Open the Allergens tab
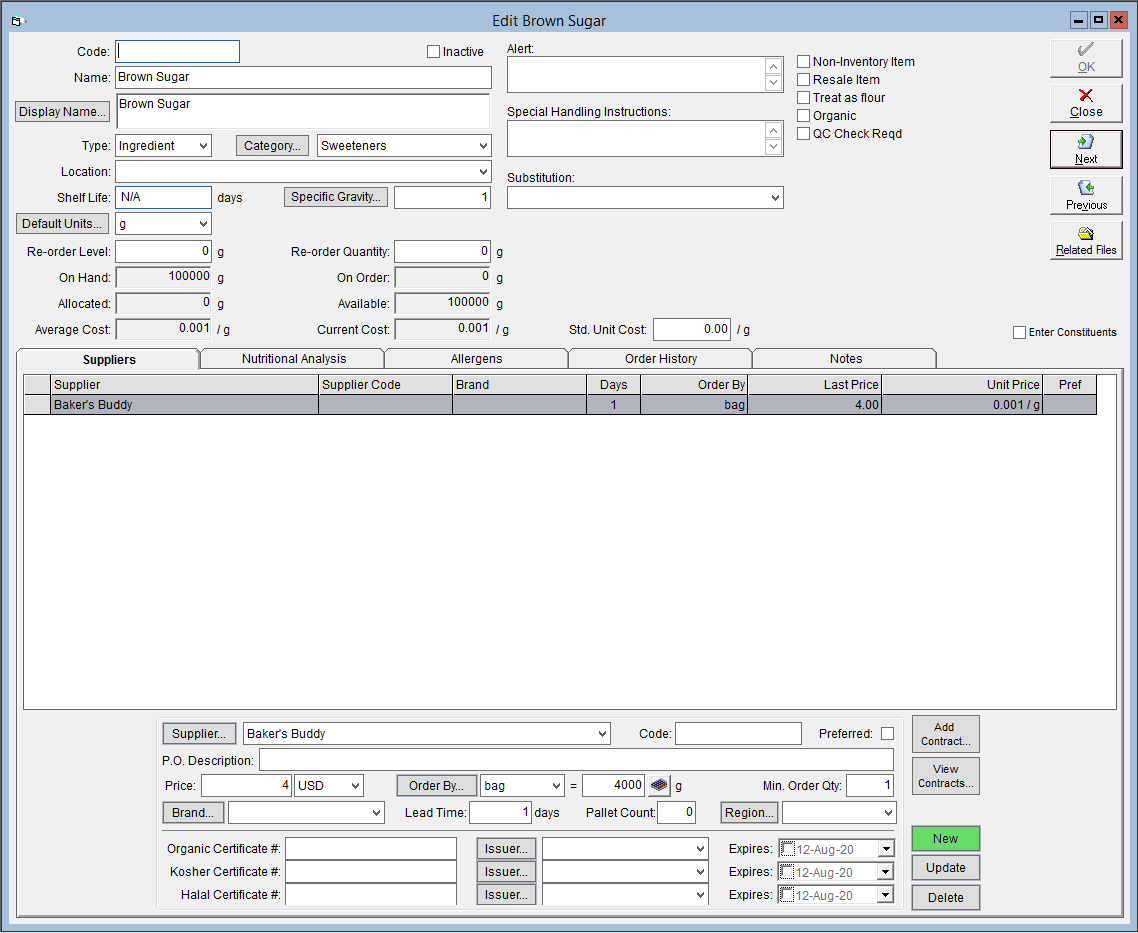The height and width of the screenshot is (933, 1138). [x=476, y=358]
